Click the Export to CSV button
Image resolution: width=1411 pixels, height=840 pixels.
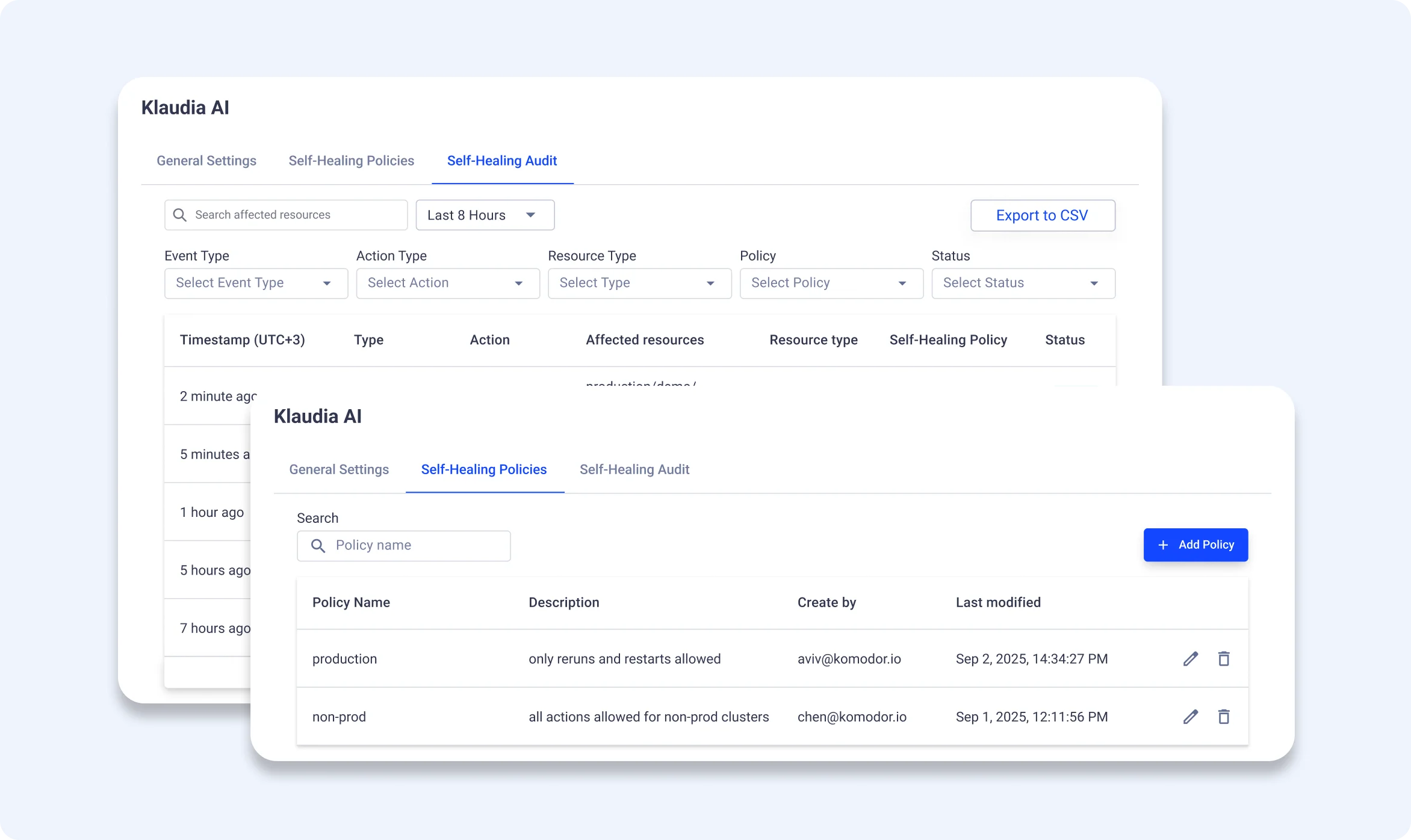(1042, 215)
